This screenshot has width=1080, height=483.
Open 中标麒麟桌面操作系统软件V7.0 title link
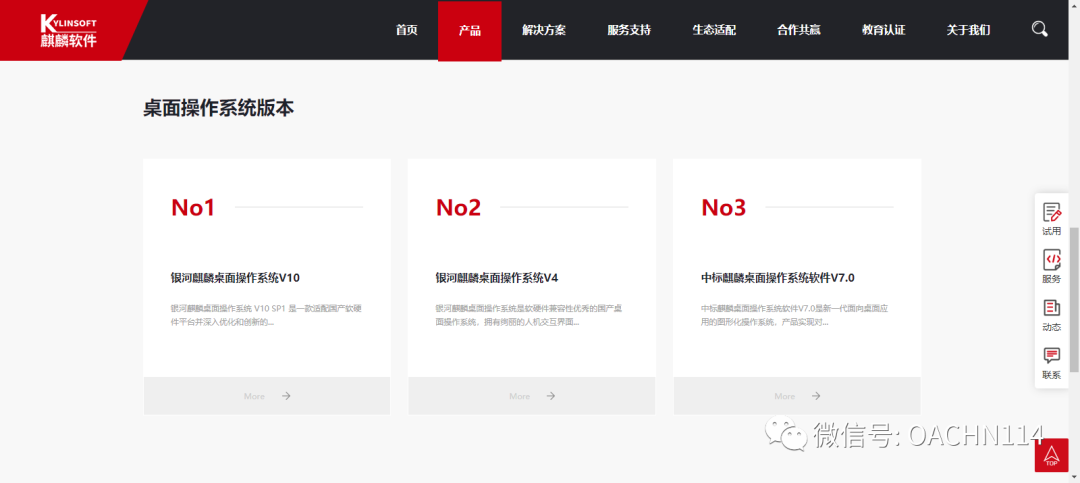(x=778, y=278)
